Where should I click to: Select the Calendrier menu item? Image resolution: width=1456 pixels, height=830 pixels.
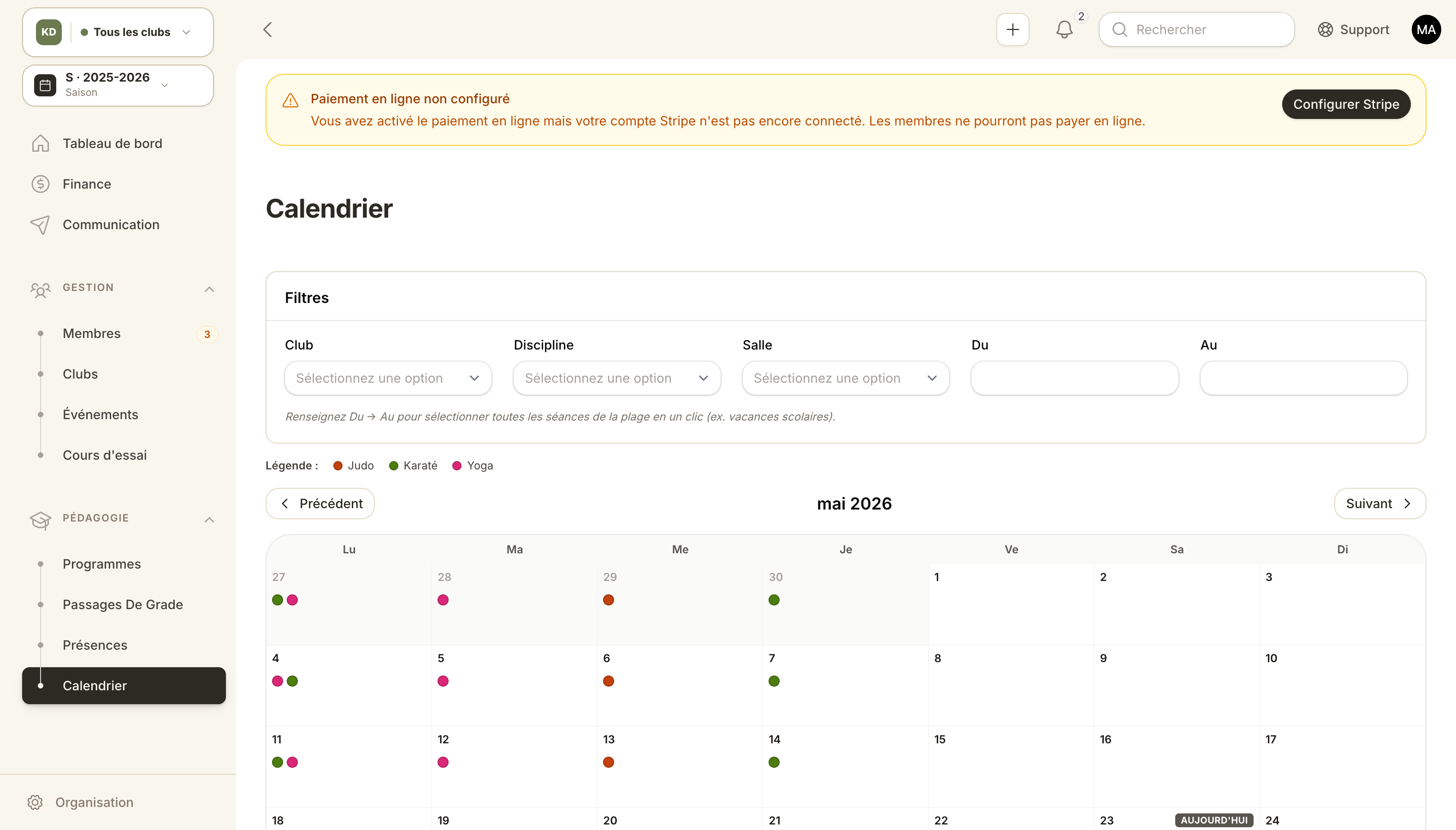124,685
